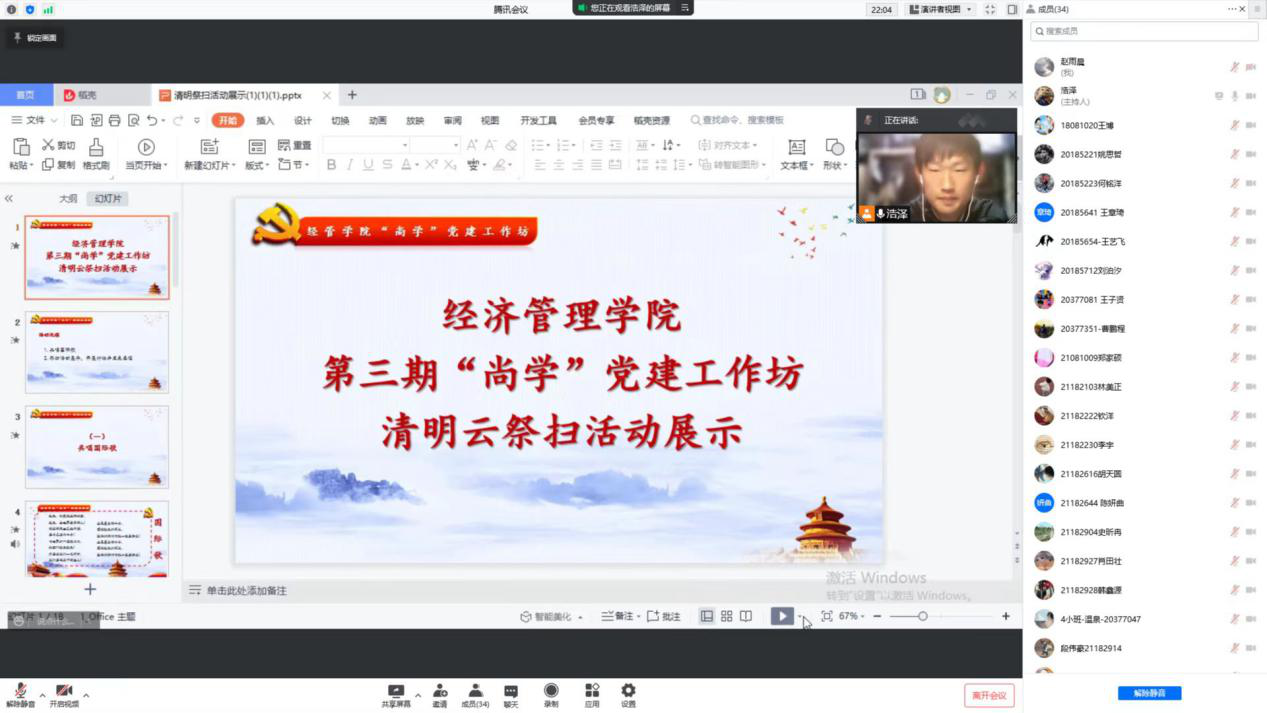This screenshot has height=713, width=1267.
Task: Click the slide sorter view icon
Action: click(x=727, y=616)
